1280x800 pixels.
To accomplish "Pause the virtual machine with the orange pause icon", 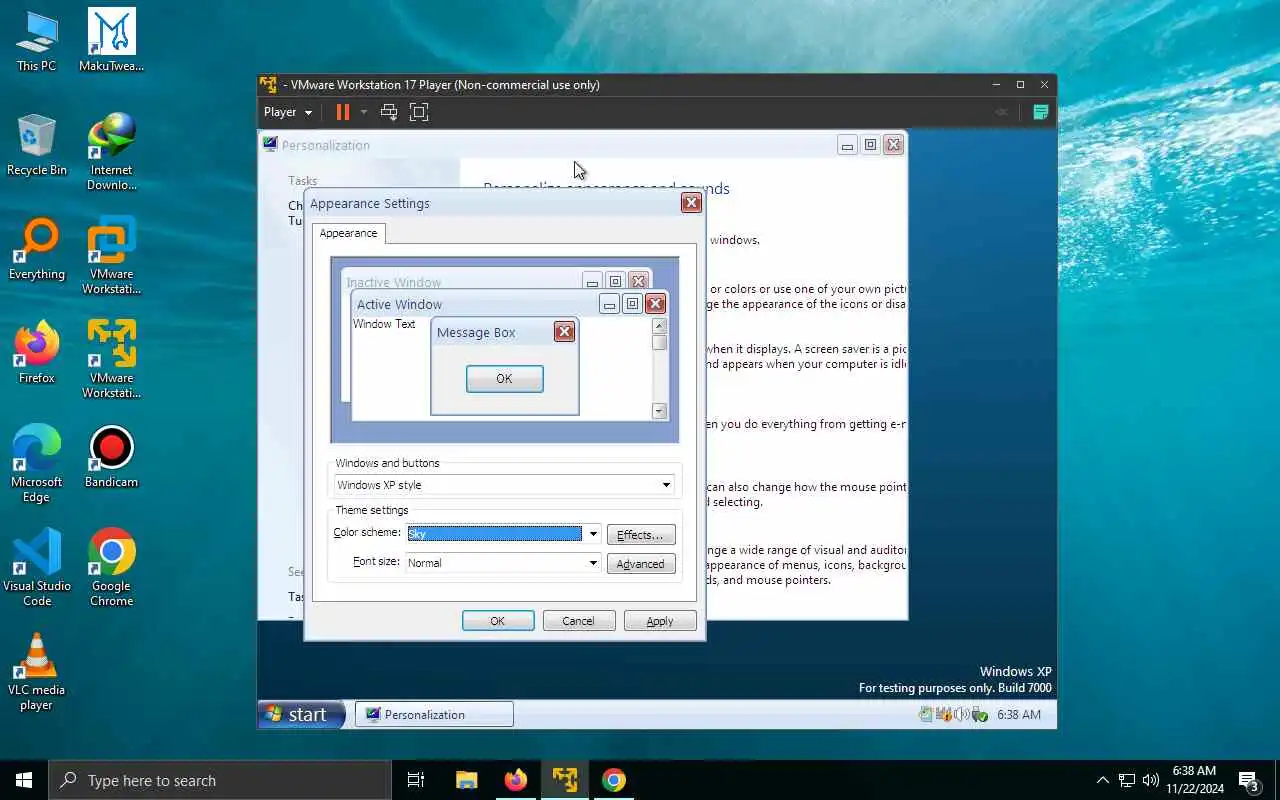I will tap(342, 112).
